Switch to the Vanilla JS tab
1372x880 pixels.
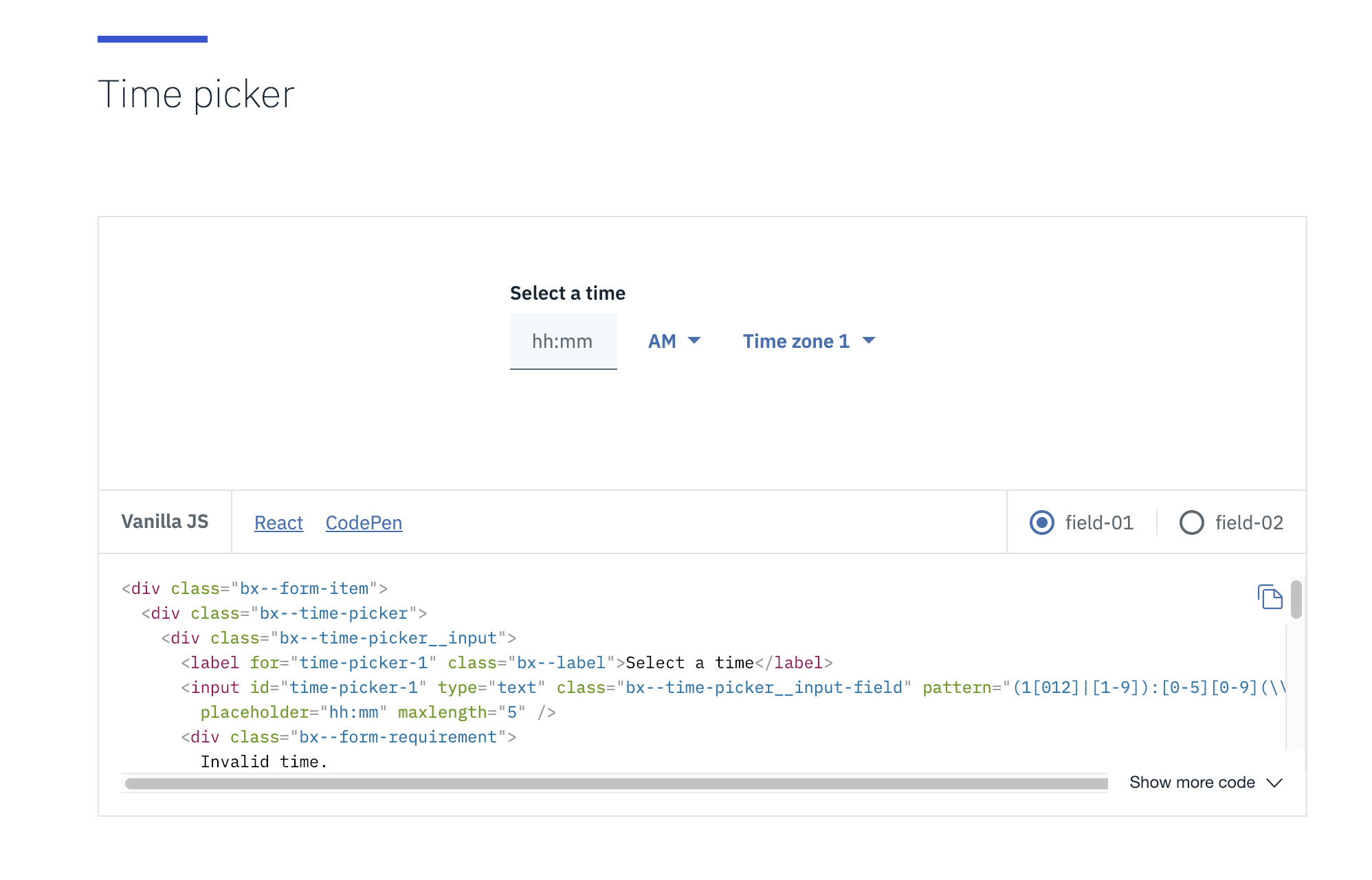pyautogui.click(x=165, y=522)
